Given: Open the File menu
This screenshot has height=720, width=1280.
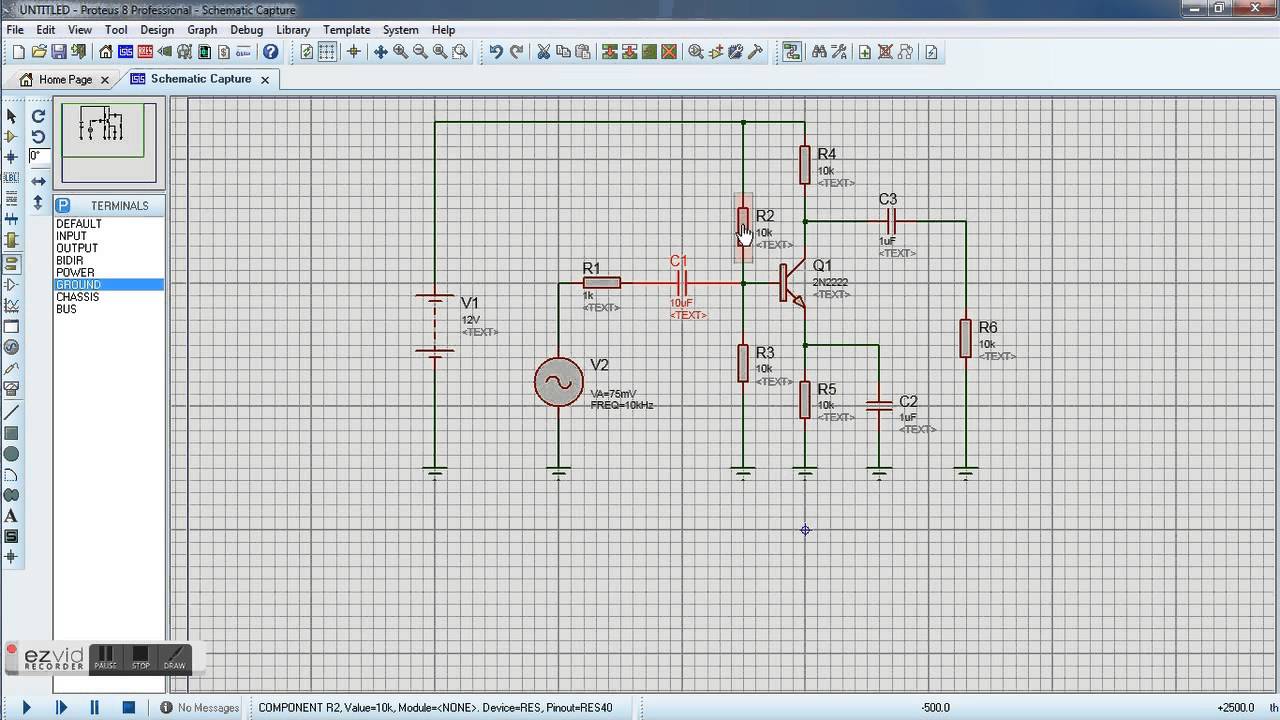Looking at the screenshot, I should point(15,30).
